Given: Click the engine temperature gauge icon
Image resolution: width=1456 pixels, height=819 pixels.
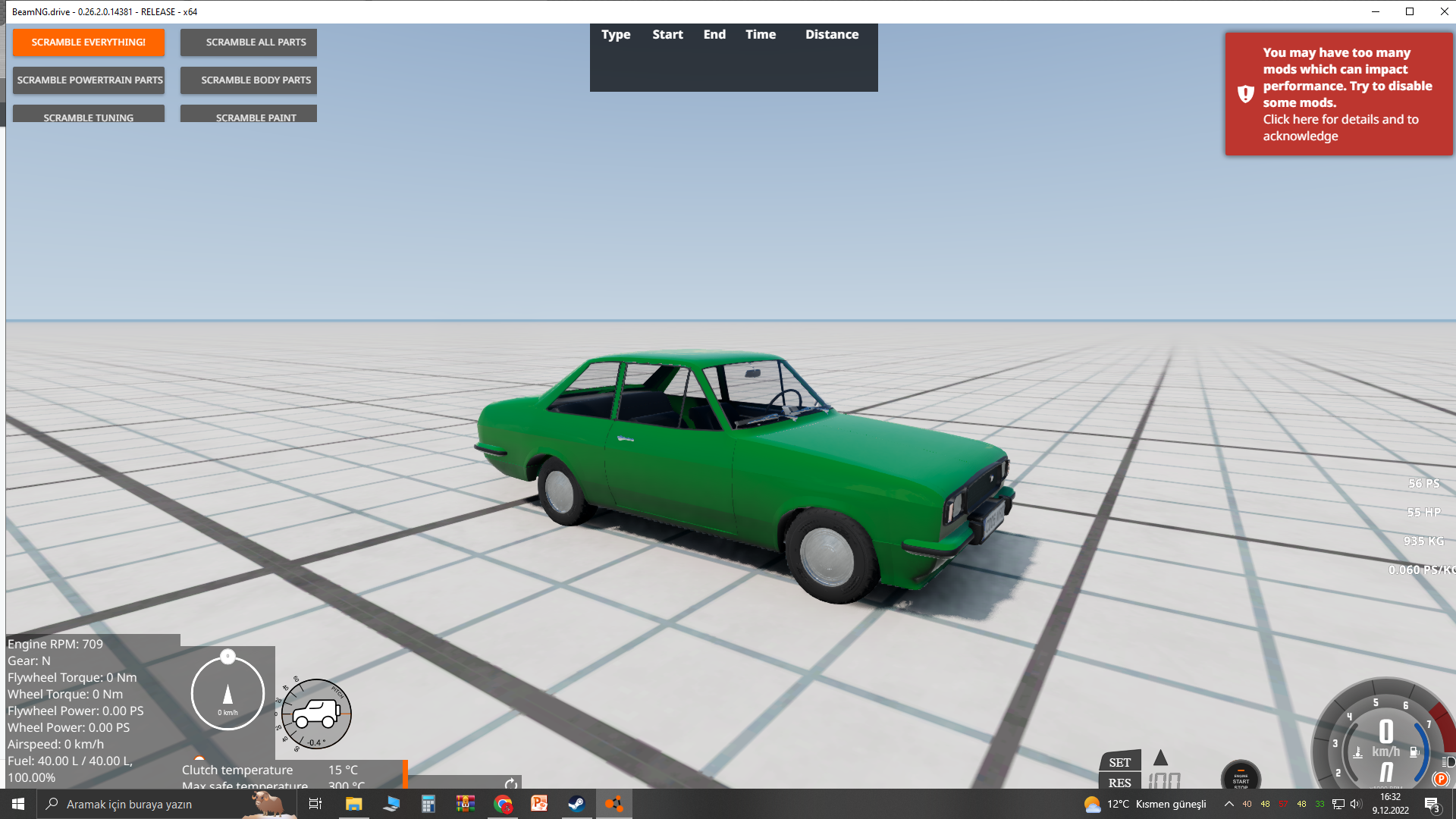Looking at the screenshot, I should [x=1358, y=752].
